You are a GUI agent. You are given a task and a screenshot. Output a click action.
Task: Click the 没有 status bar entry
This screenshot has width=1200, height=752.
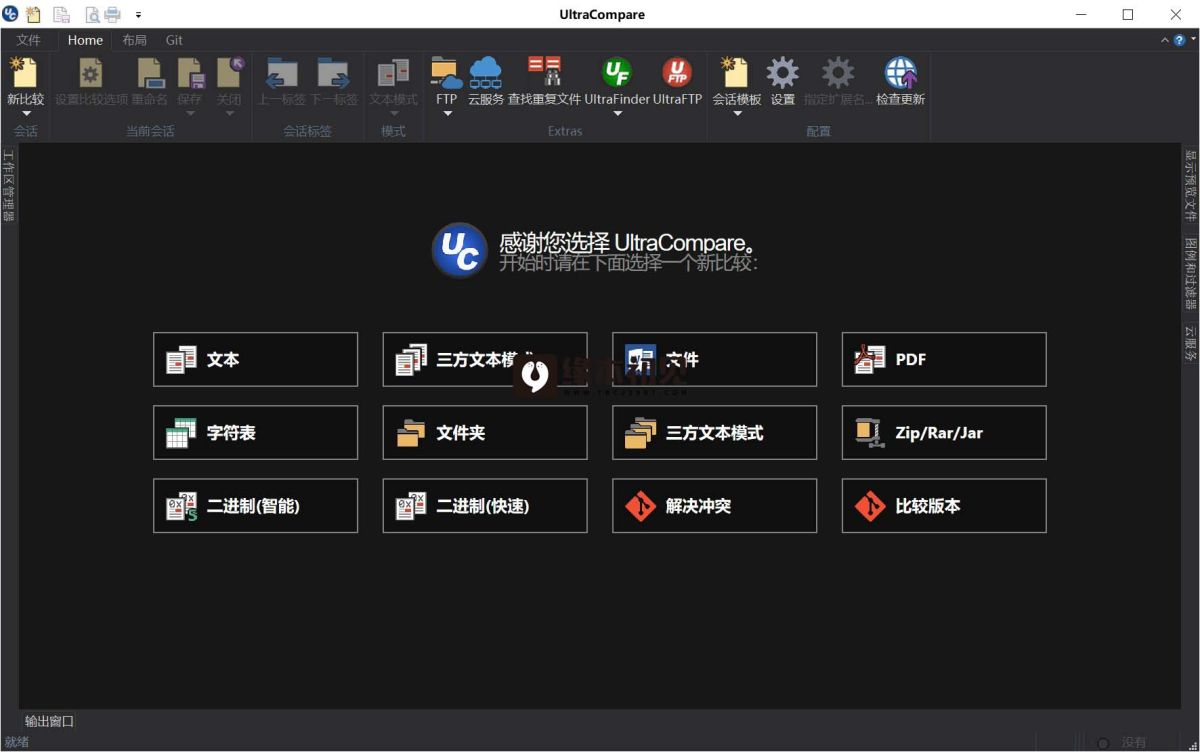tap(1133, 743)
